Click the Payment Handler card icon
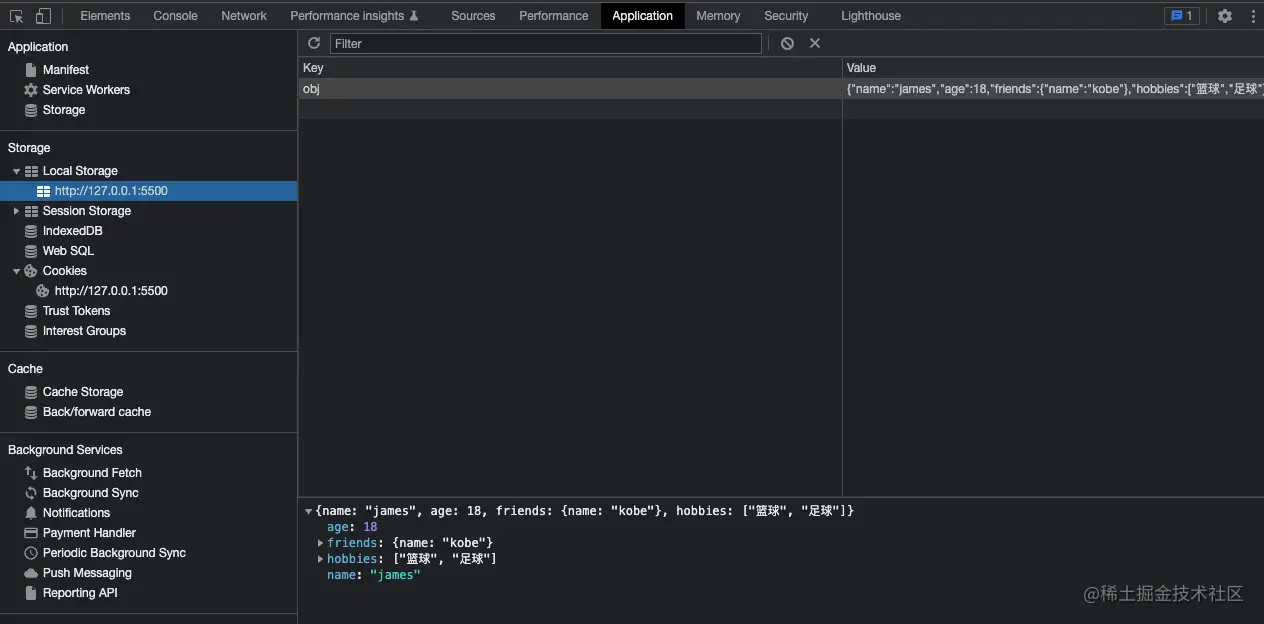This screenshot has width=1264, height=624. click(31, 533)
